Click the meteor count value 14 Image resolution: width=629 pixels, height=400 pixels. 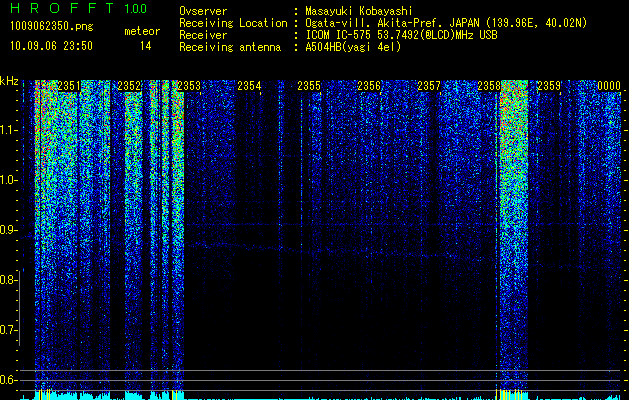click(145, 46)
